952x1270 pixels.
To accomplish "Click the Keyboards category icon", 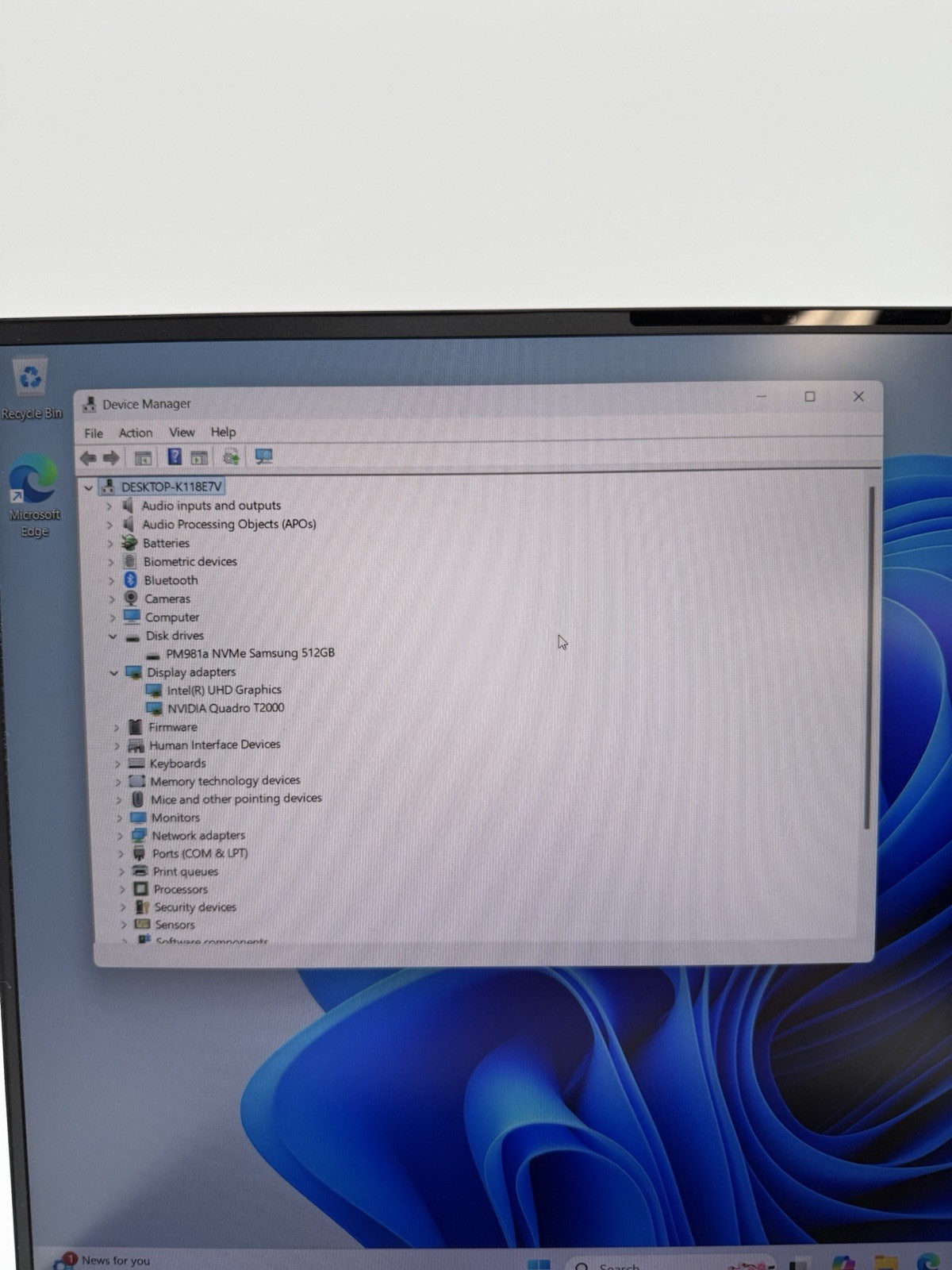I will pyautogui.click(x=136, y=763).
